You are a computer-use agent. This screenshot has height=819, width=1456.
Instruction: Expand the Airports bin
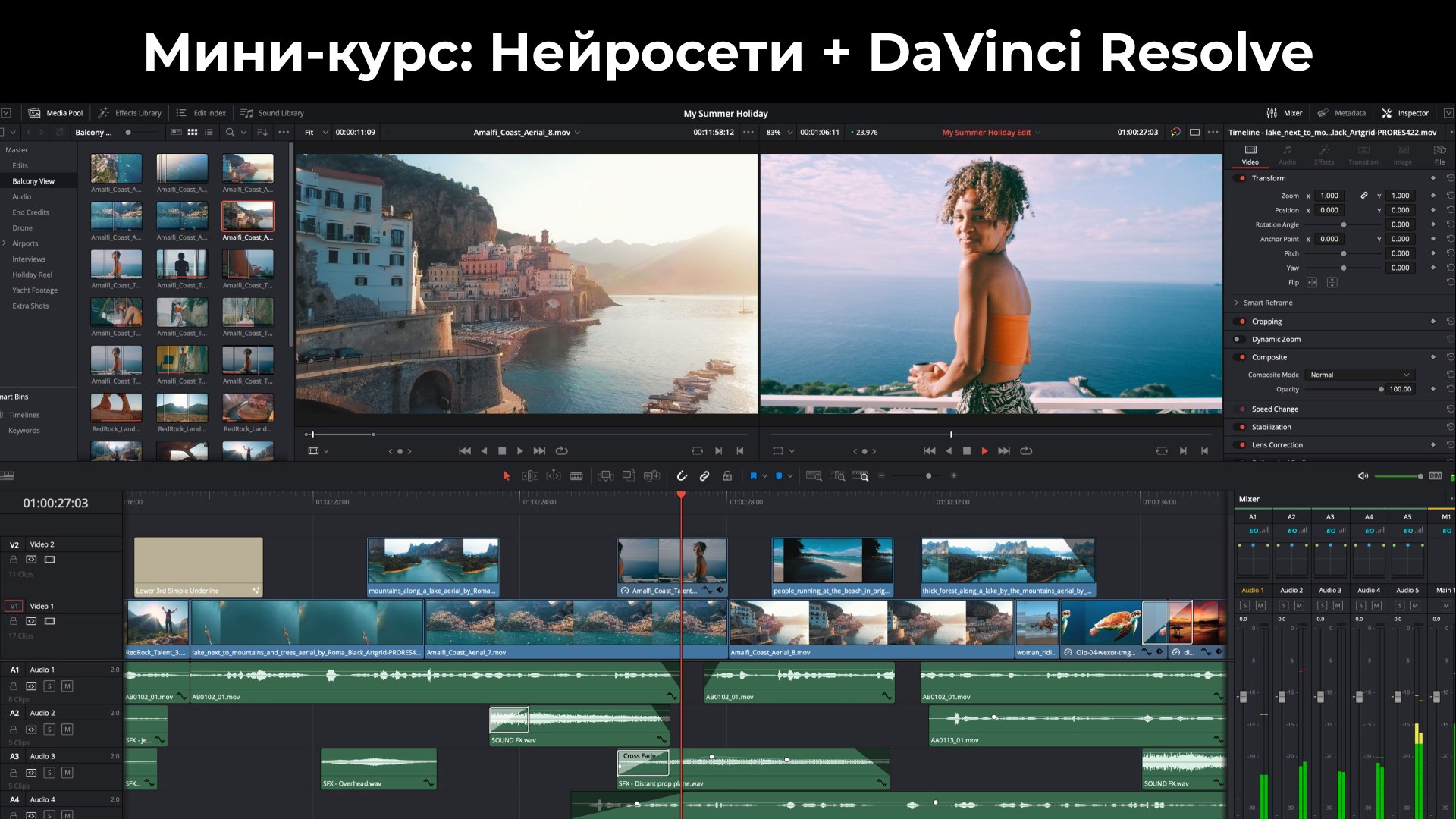5,243
